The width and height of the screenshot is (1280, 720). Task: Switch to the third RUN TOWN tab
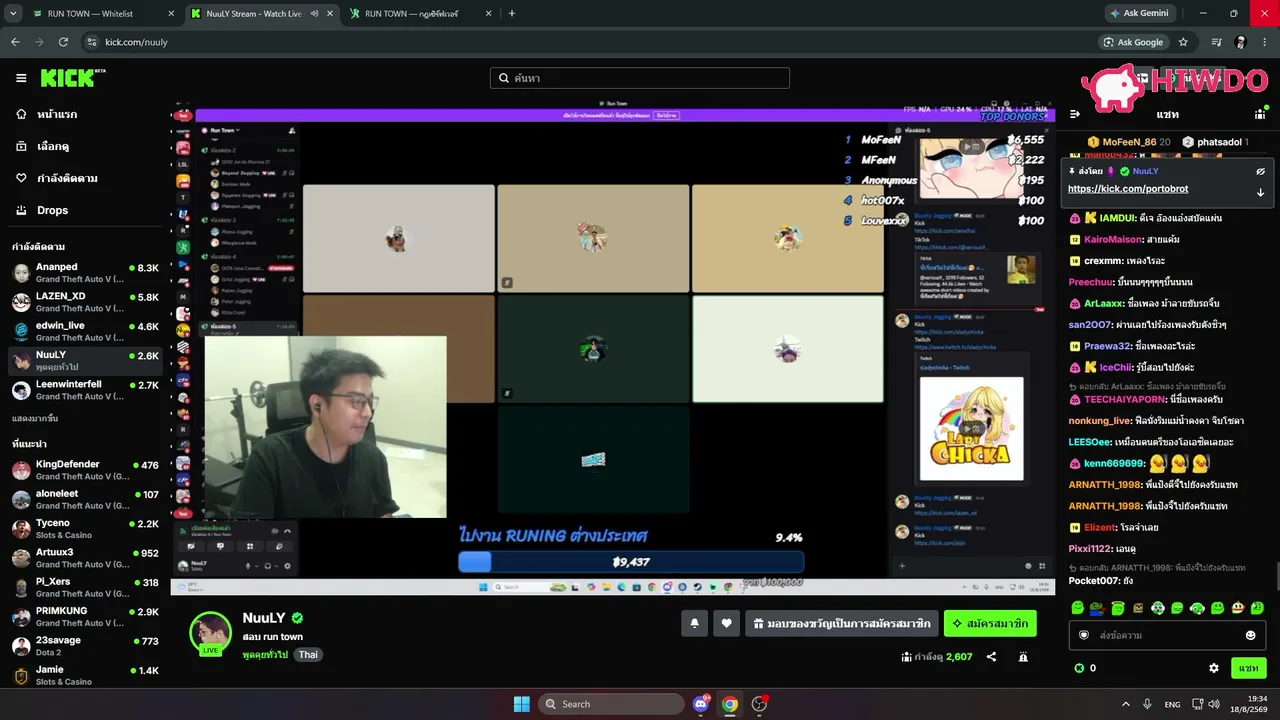click(420, 14)
